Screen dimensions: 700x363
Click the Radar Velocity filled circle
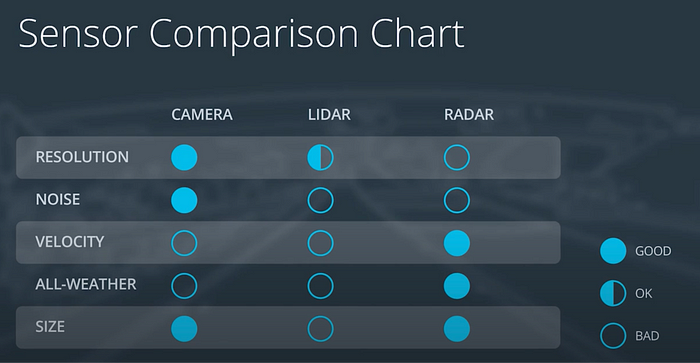[457, 243]
